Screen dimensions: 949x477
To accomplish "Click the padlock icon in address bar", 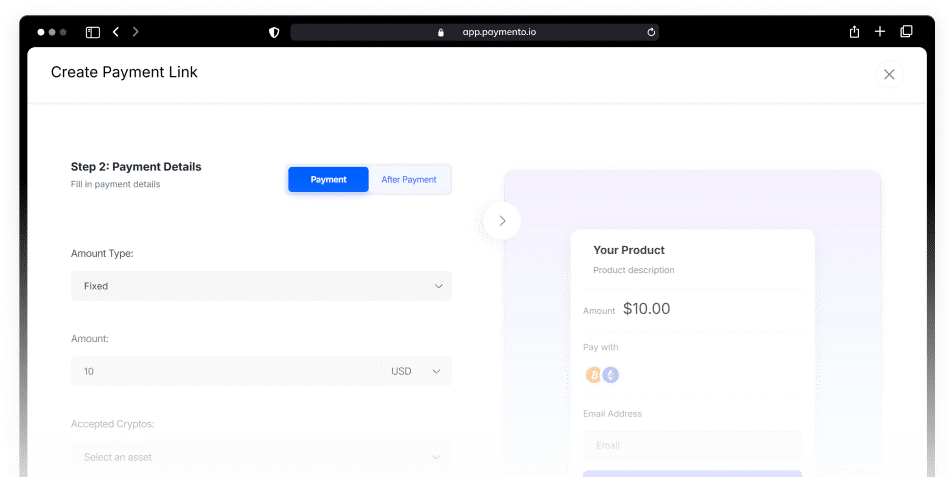I will [x=441, y=32].
